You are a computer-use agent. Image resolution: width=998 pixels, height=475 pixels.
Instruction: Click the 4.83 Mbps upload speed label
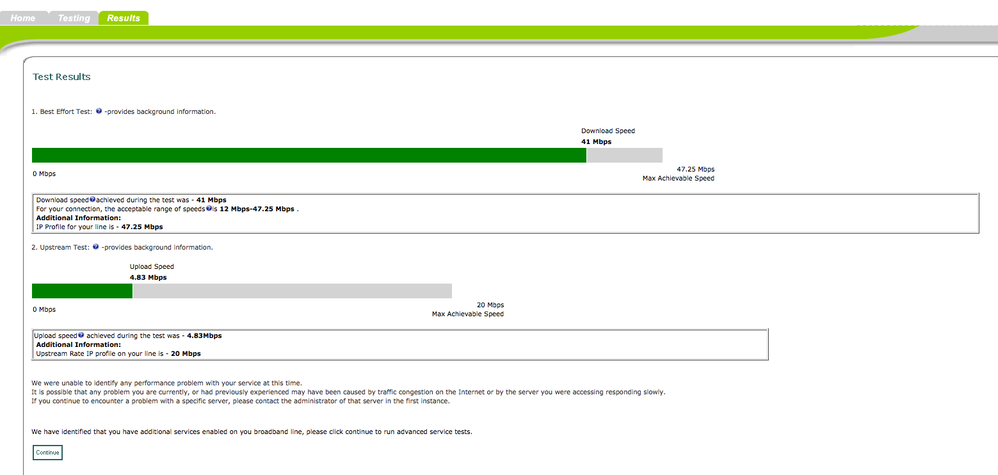pyautogui.click(x=148, y=278)
